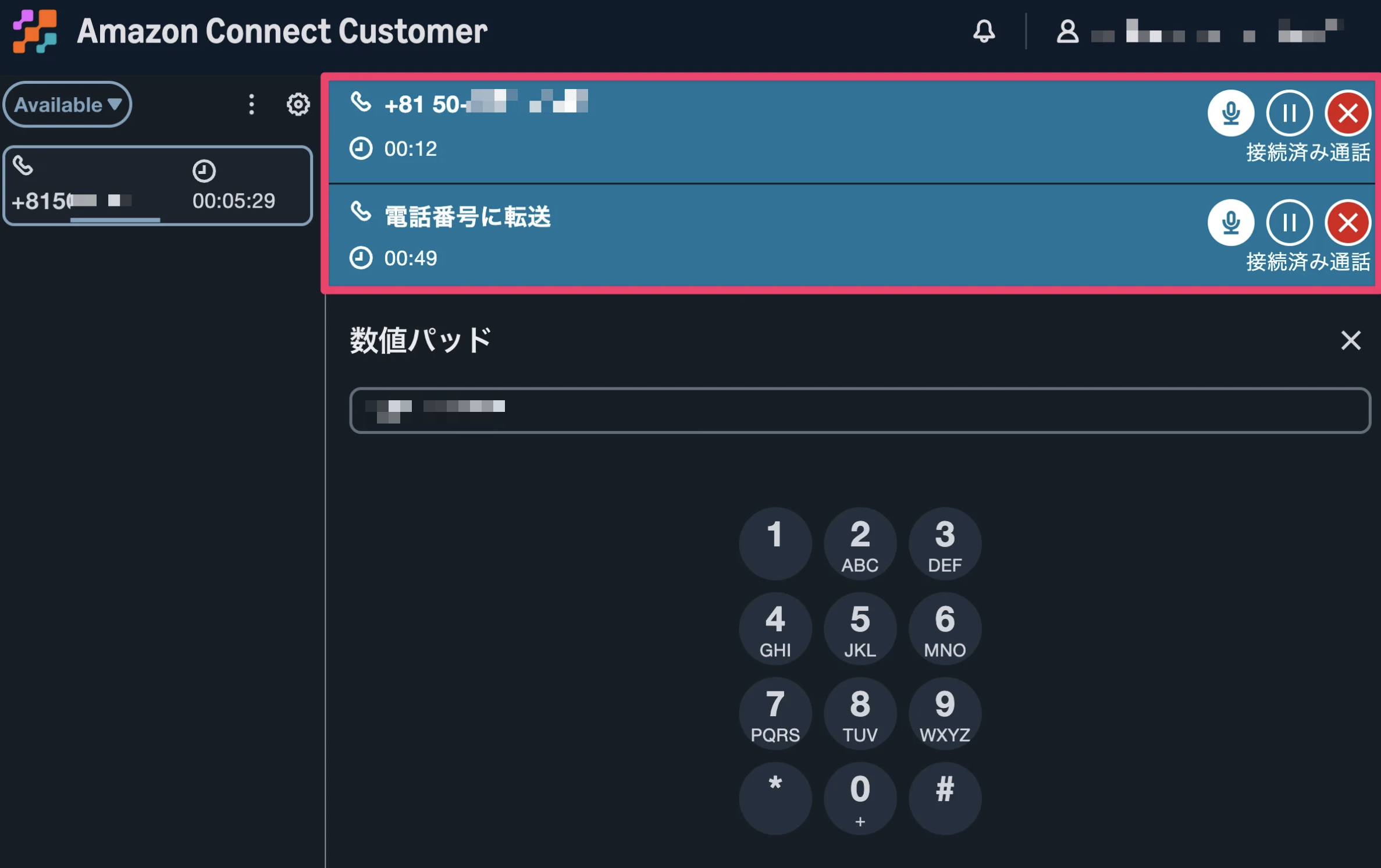Mute microphone on 電話番号に転送 call
The image size is (1381, 868).
pyautogui.click(x=1230, y=222)
